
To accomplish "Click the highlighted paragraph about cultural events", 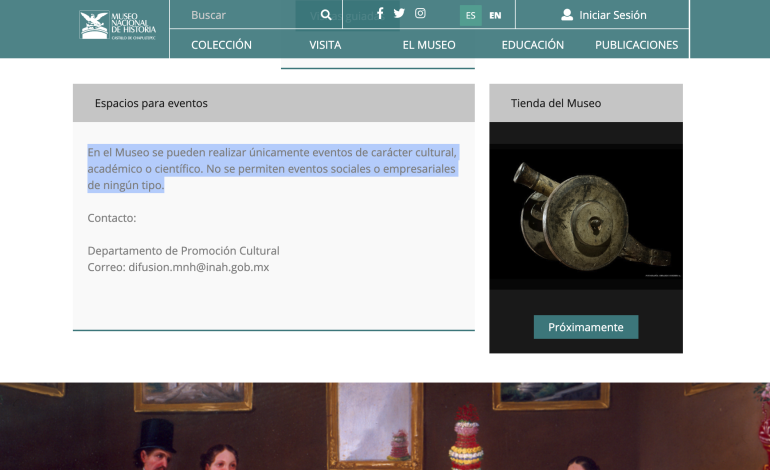I will coord(273,168).
